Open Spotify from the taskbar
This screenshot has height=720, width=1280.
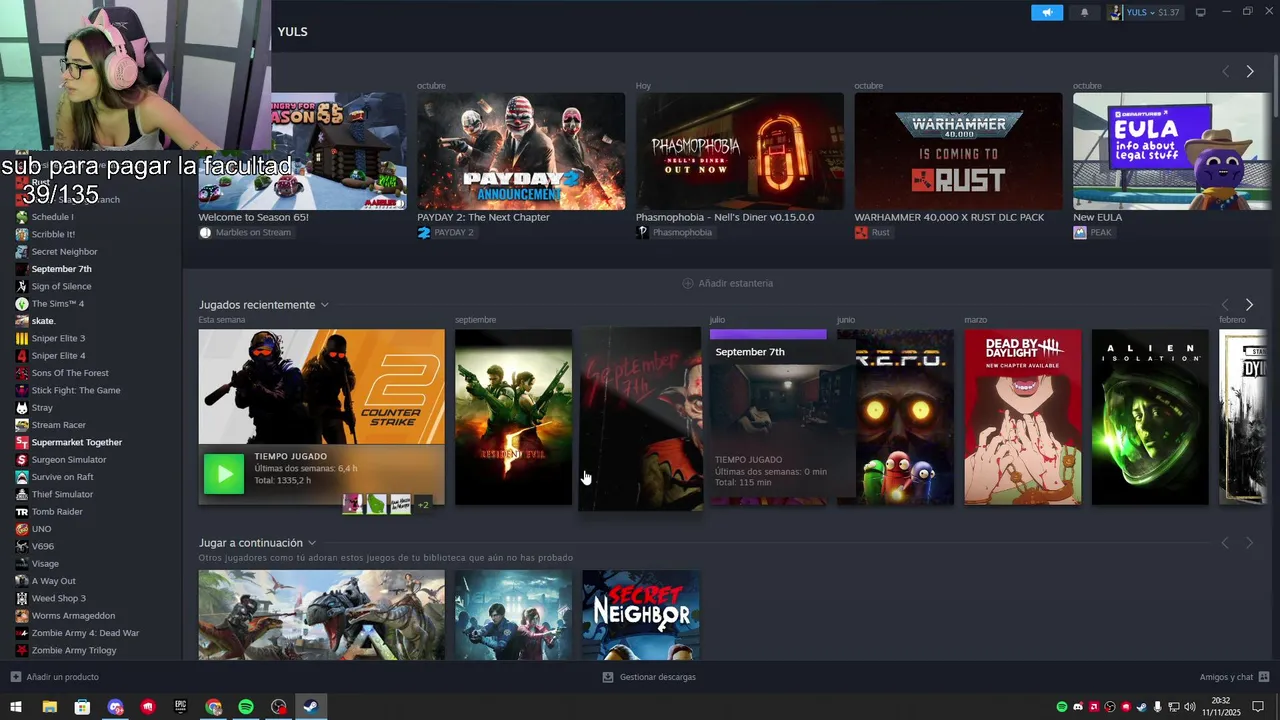pos(246,707)
